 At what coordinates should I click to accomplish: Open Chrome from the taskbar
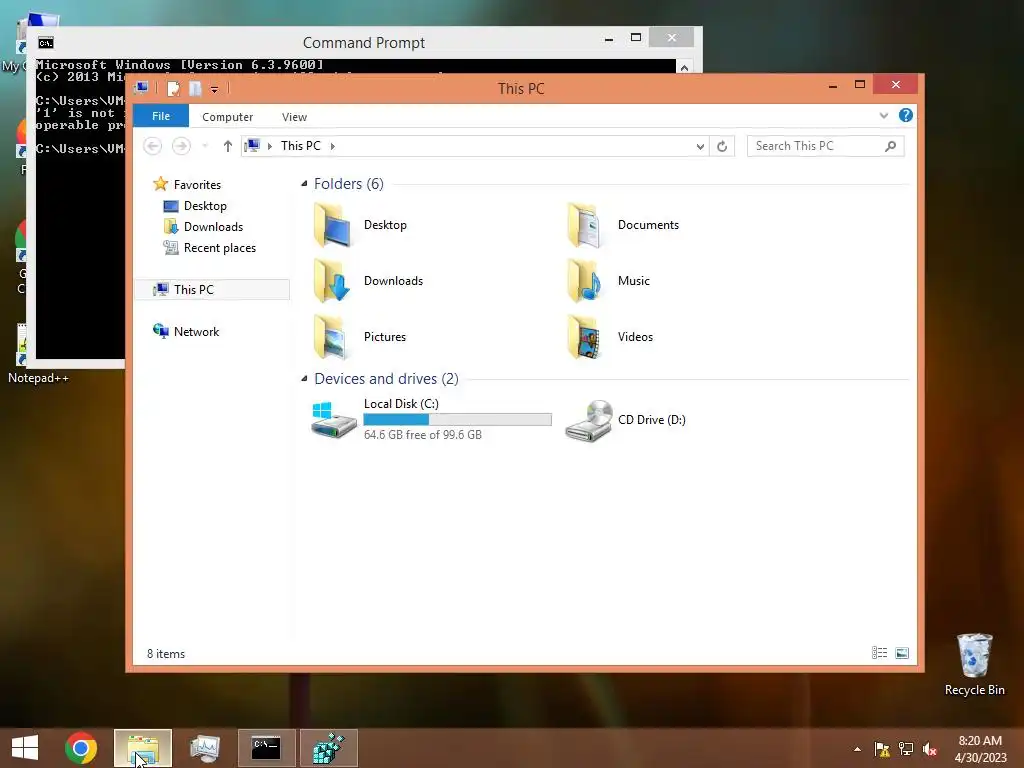point(81,748)
